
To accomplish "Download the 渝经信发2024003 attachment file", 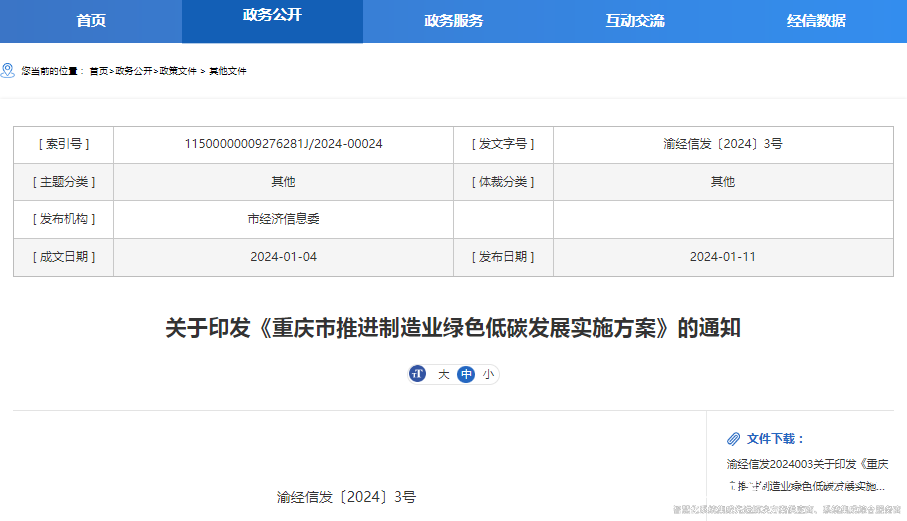I will click(806, 474).
